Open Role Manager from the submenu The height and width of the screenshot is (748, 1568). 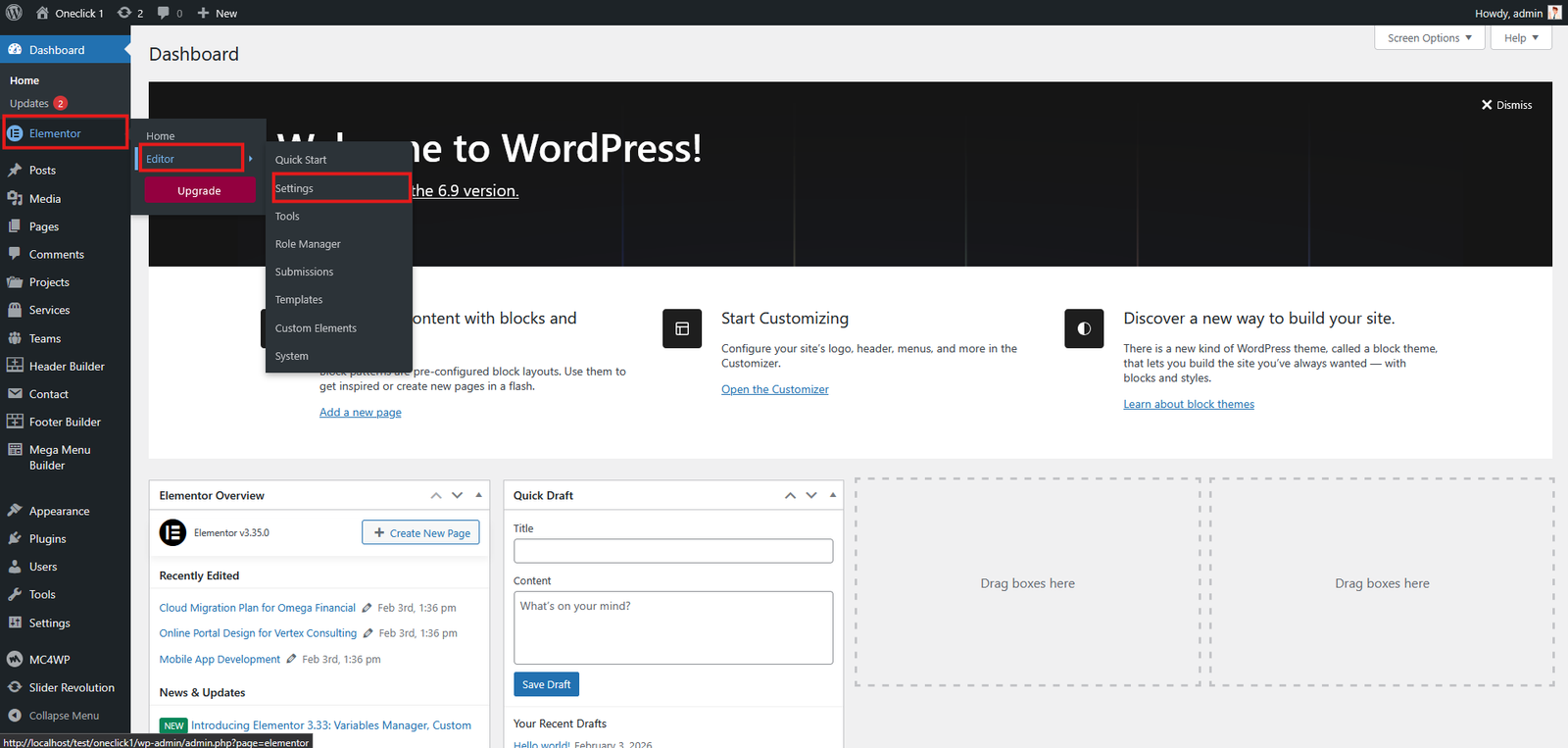(x=308, y=244)
